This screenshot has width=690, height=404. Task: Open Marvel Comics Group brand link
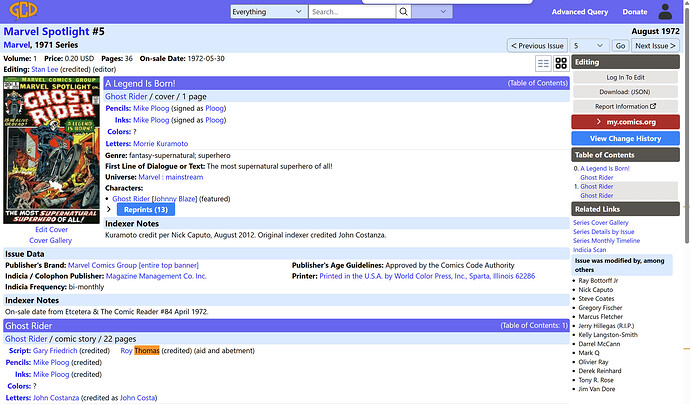pyautogui.click(x=133, y=265)
